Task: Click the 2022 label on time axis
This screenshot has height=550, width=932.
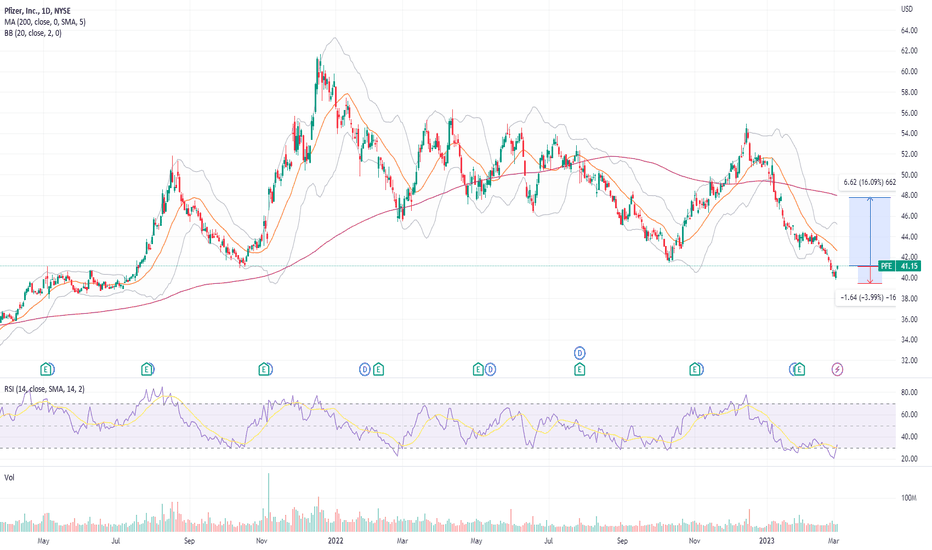Action: (x=336, y=540)
